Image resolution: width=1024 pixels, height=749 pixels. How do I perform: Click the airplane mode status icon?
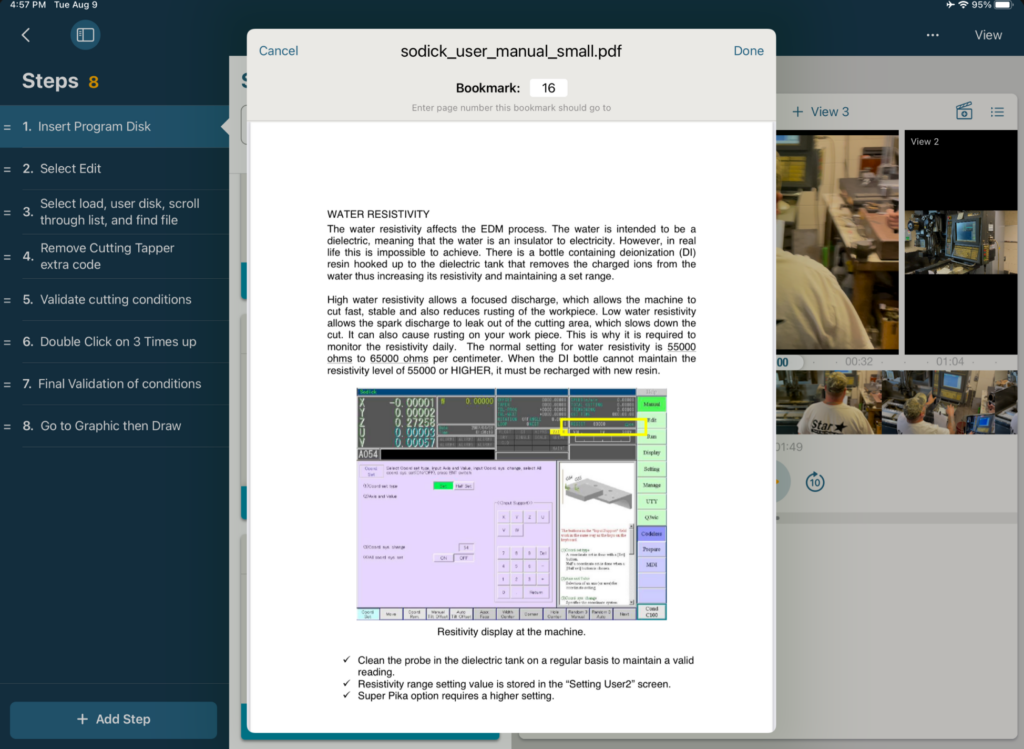point(950,5)
